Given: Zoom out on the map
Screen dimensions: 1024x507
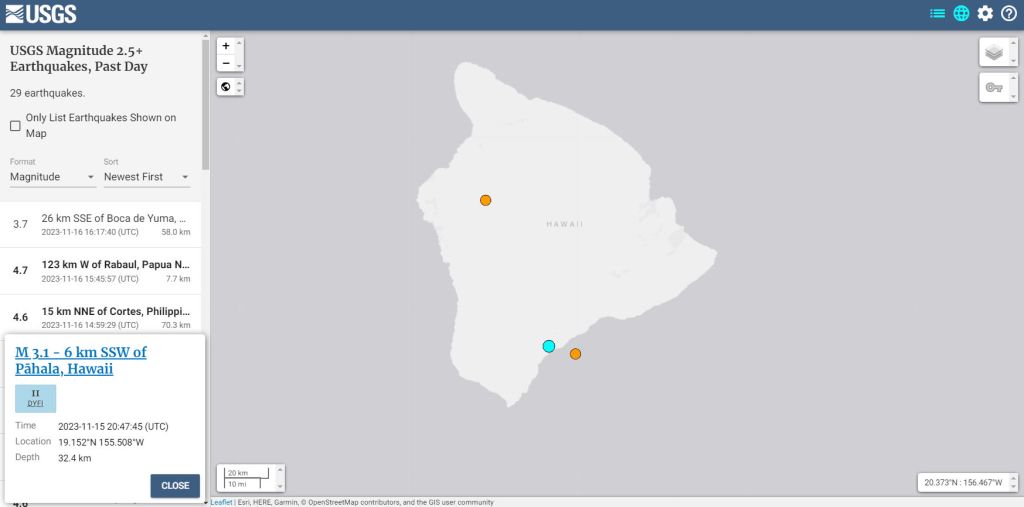Looking at the screenshot, I should (226, 63).
